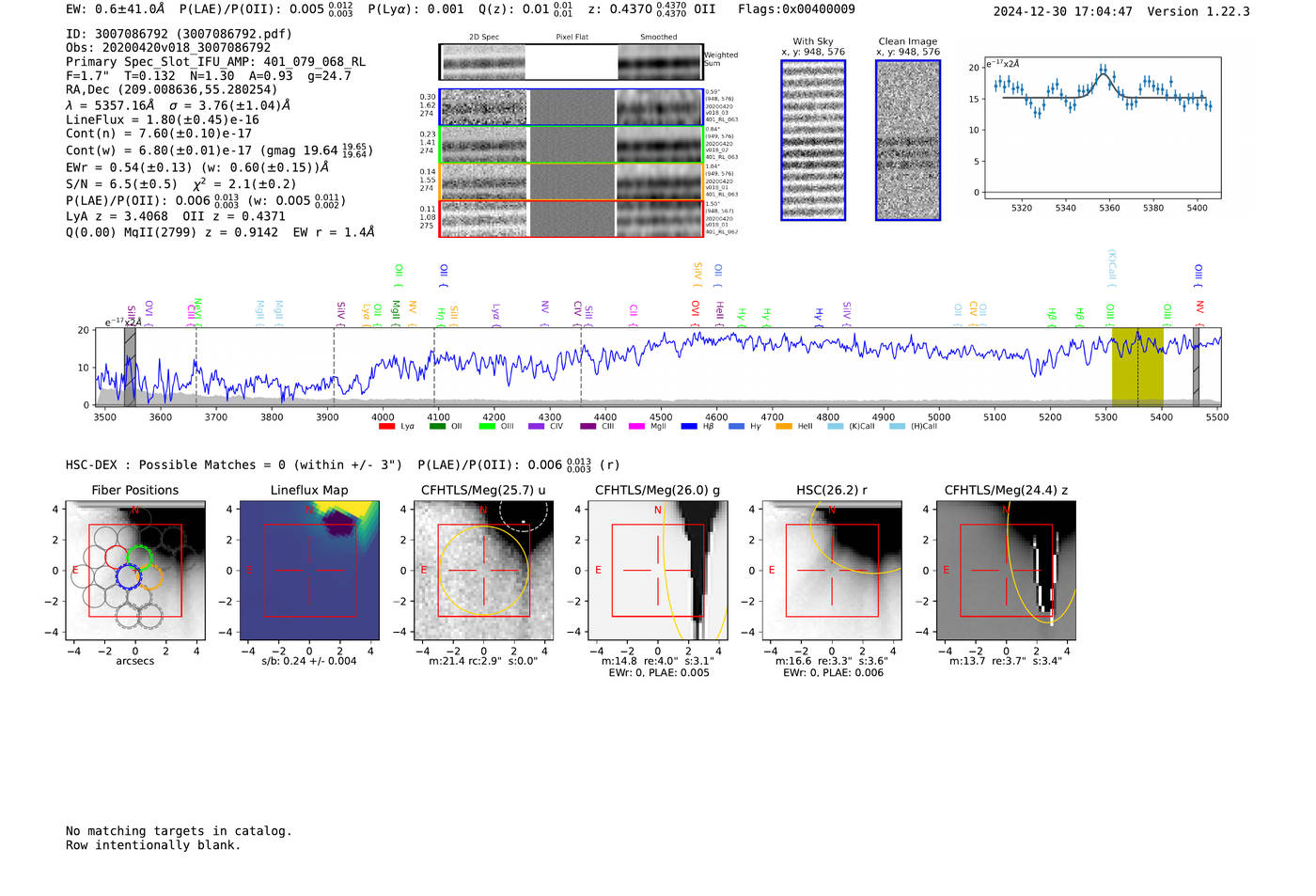
Task: Click the Obs: 20200420v018_3007086792 line
Action: 168,48
